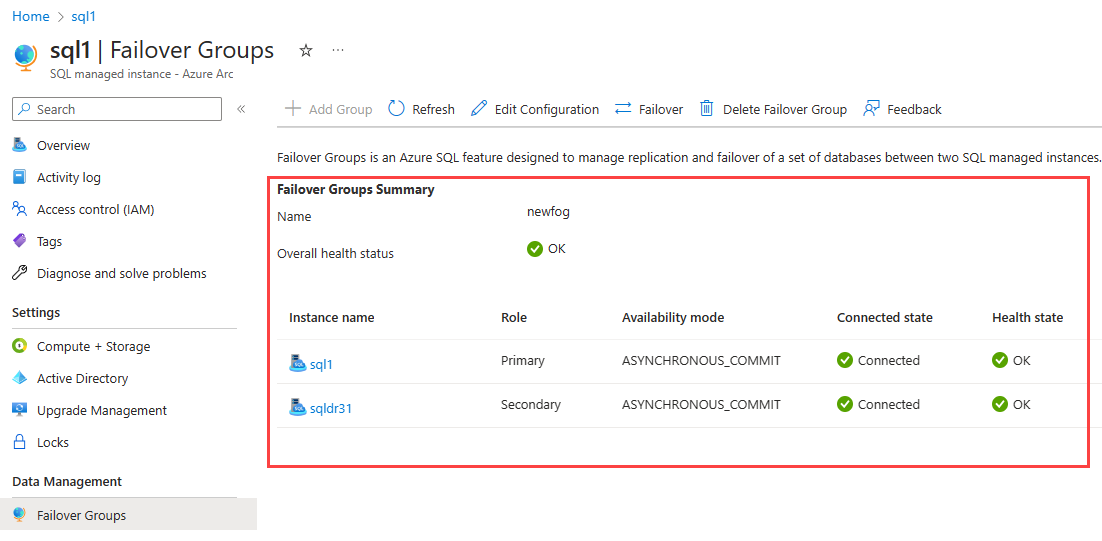Click the Role column header
The image size is (1102, 541).
tap(514, 318)
